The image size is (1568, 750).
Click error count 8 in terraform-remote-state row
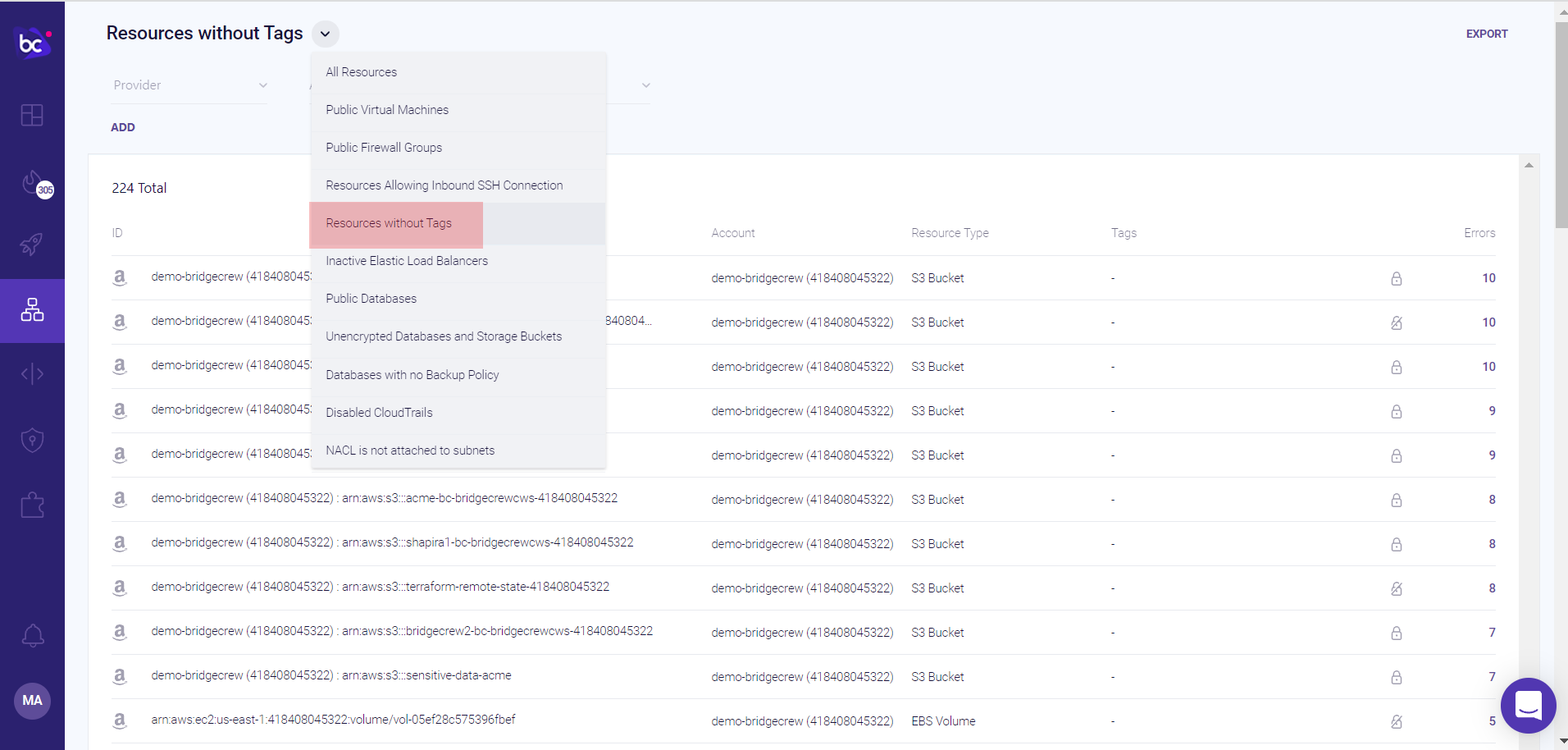tap(1492, 588)
